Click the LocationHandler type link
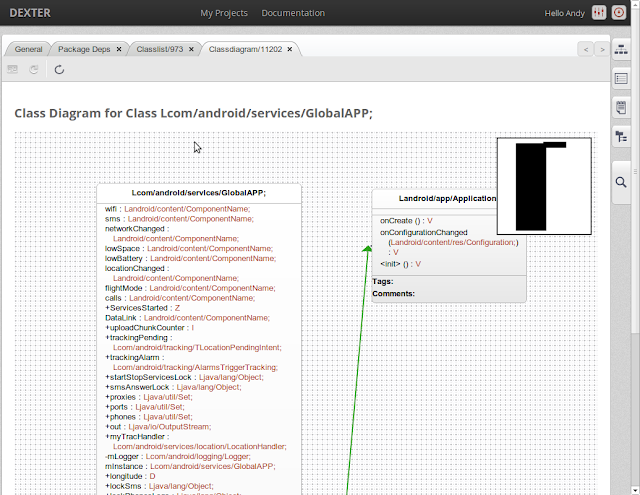This screenshot has height=495, width=640. tap(200, 446)
